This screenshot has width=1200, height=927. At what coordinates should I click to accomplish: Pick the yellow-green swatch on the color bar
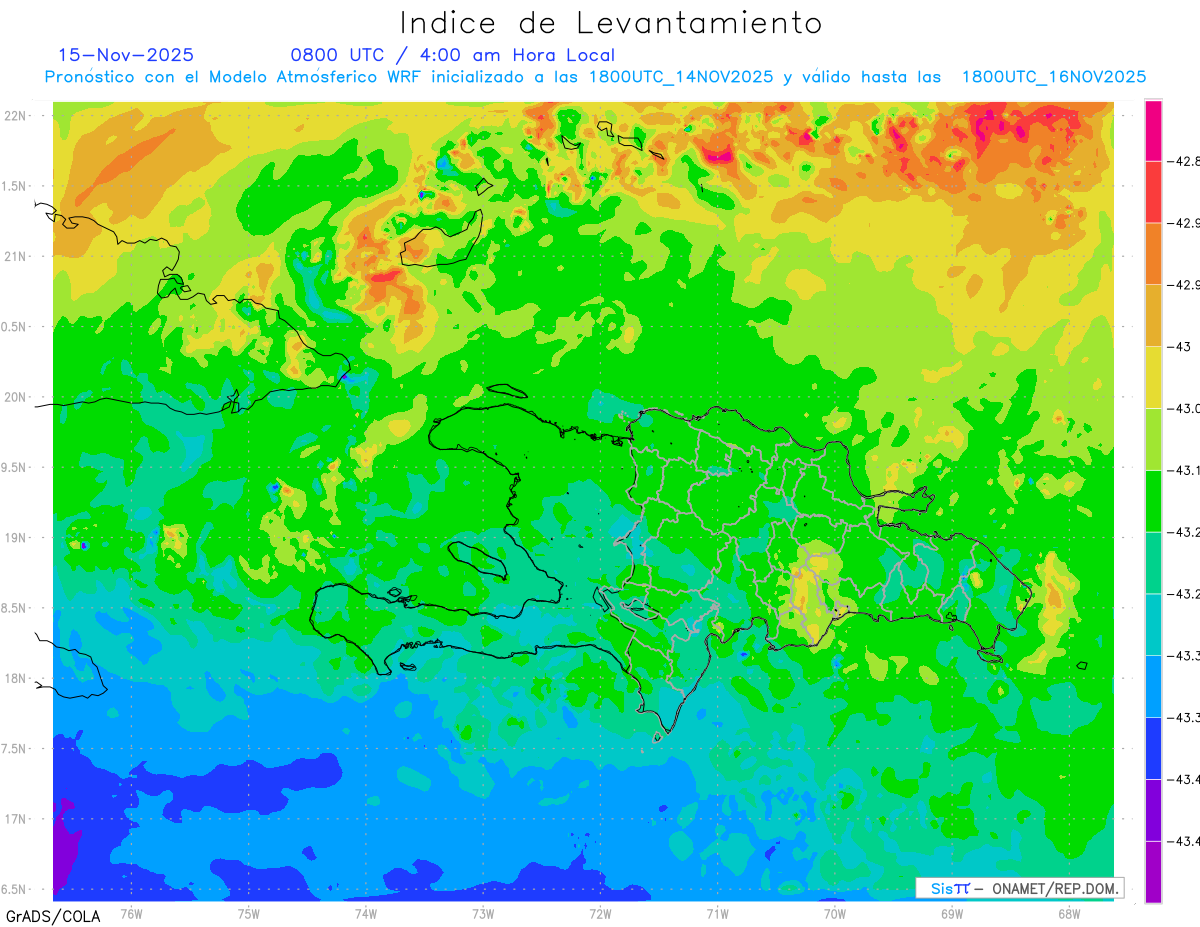click(1153, 439)
